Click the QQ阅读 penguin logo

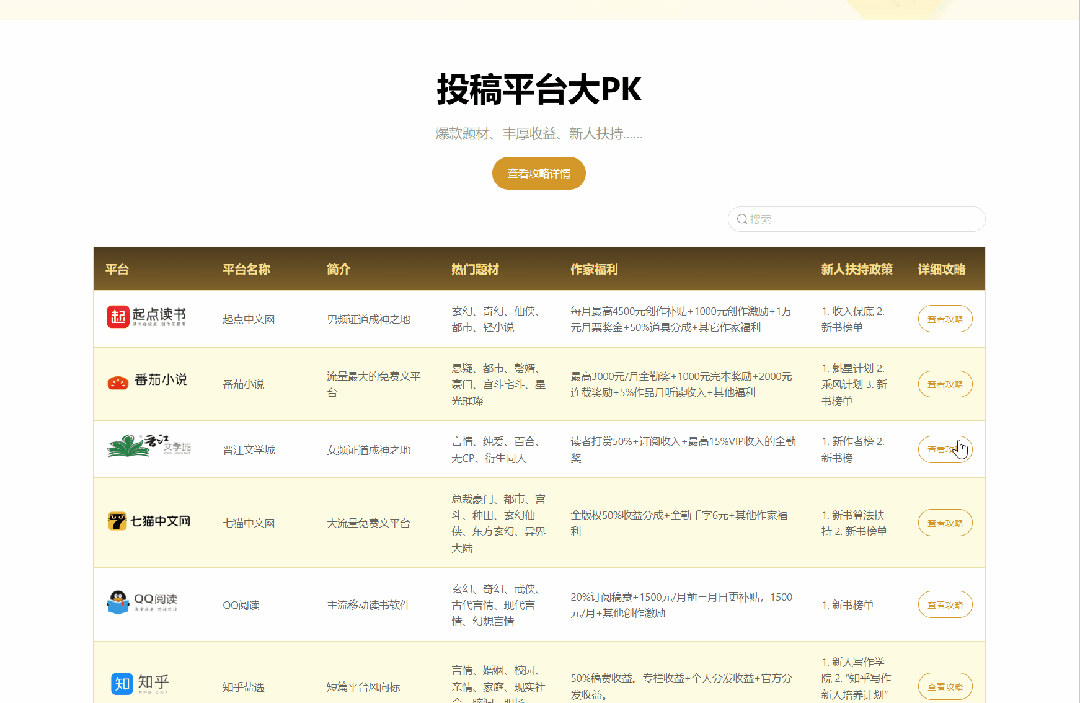[x=143, y=602]
